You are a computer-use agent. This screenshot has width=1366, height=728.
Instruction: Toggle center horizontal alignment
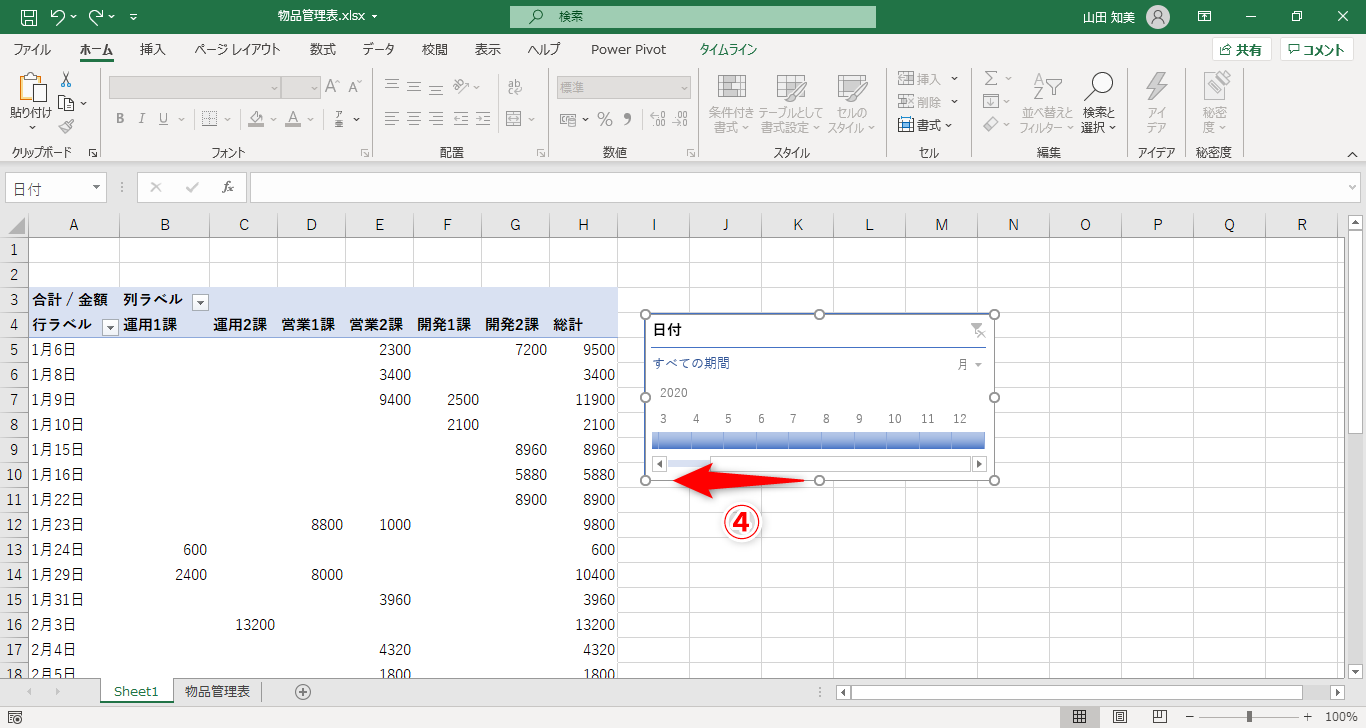click(413, 119)
